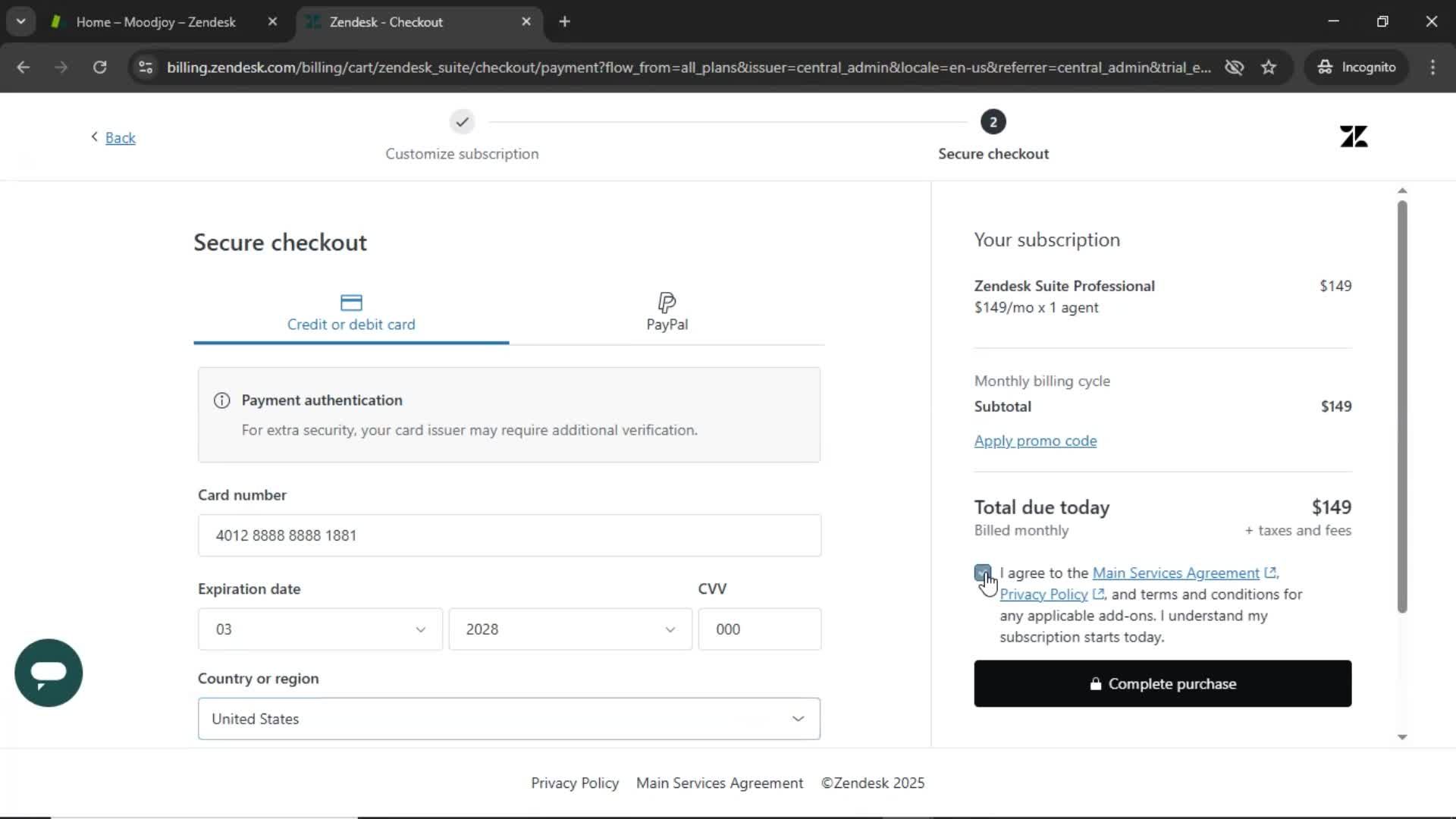
Task: Restore down the browser window
Action: 1382,22
